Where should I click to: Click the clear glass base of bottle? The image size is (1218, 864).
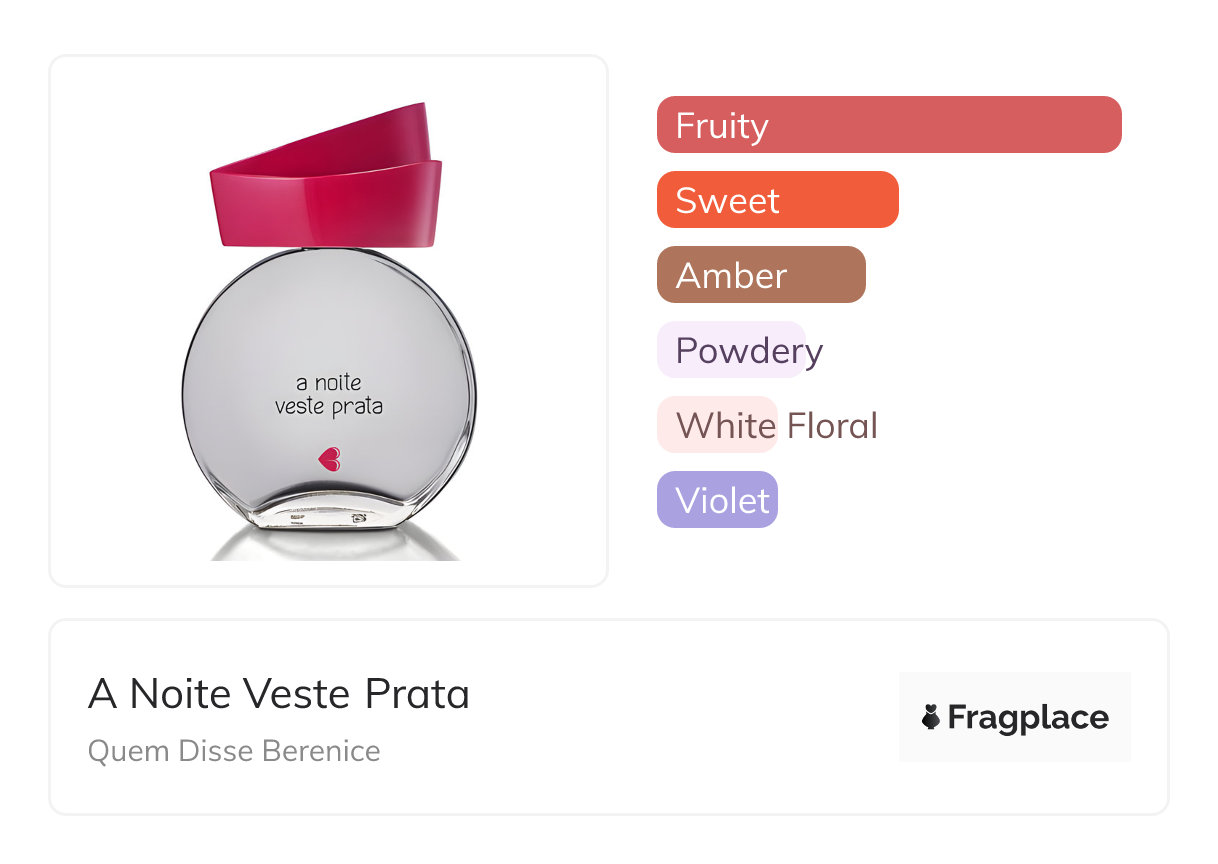(329, 510)
